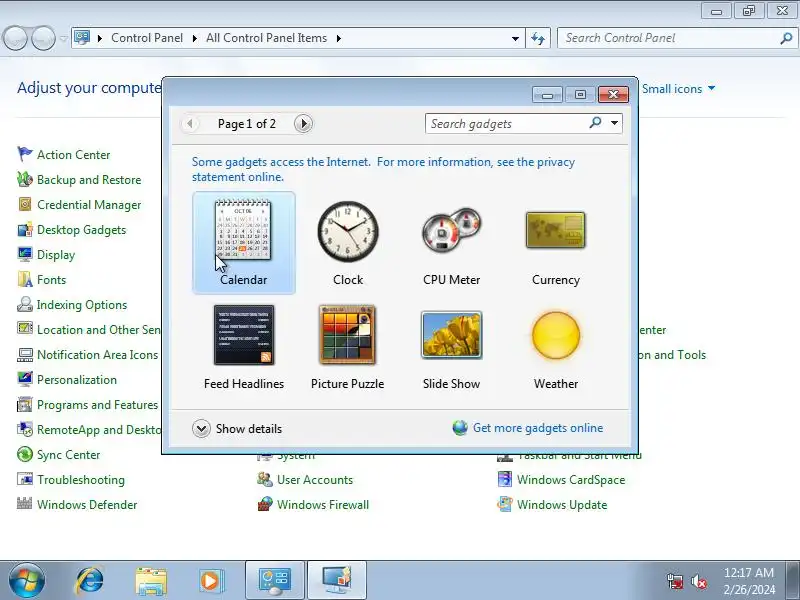Click the Windows Firewall icon
The image size is (800, 600).
point(265,504)
